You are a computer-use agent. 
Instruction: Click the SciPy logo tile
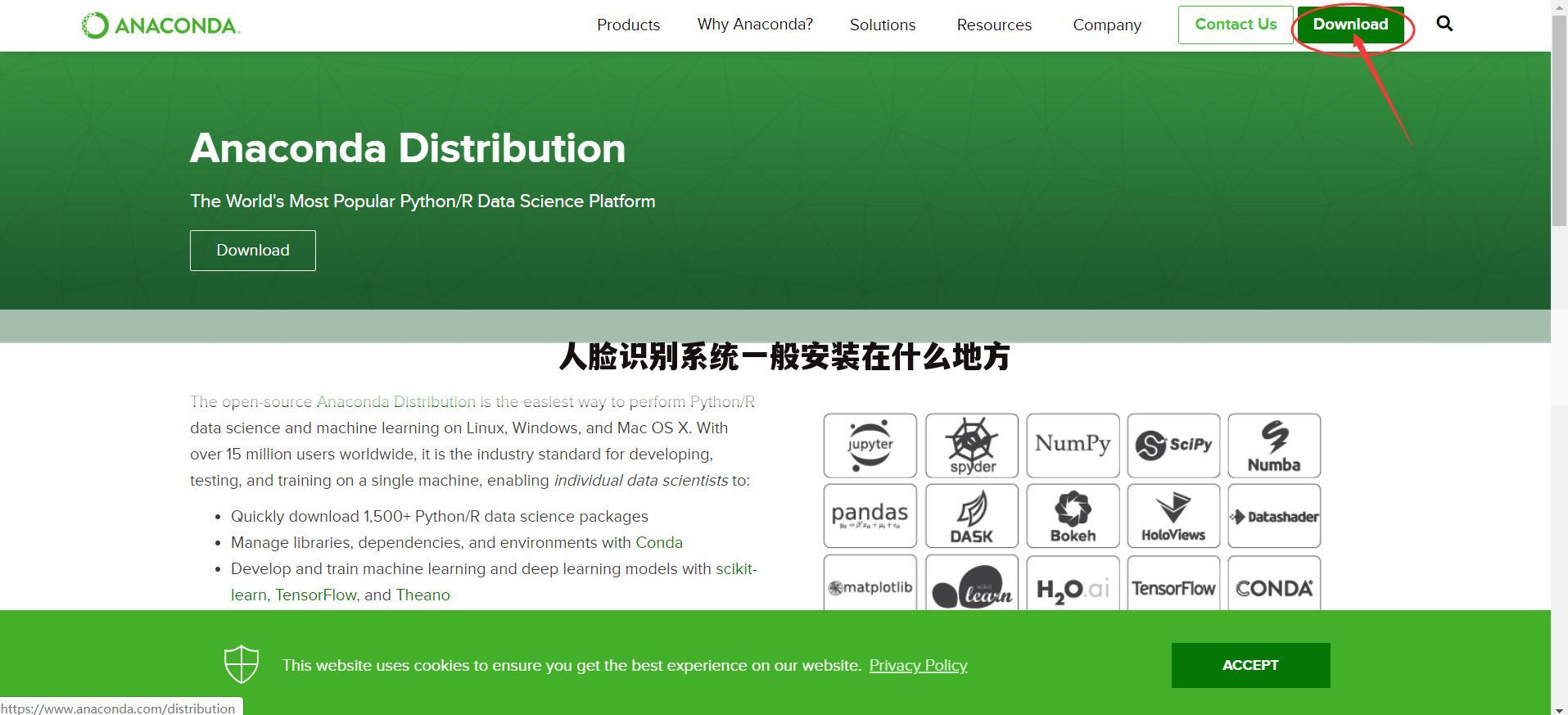pos(1173,446)
